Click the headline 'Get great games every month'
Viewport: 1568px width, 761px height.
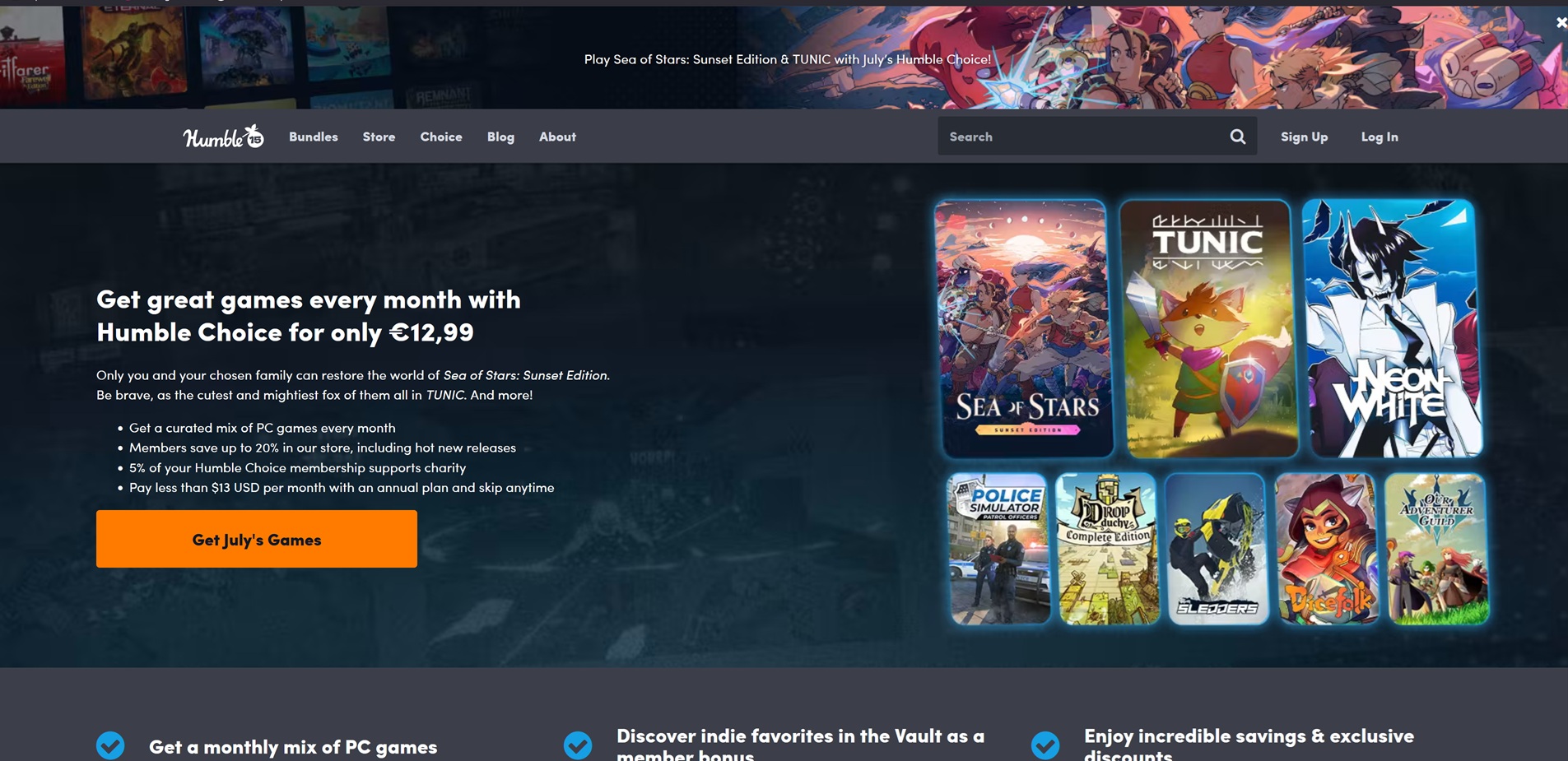click(x=309, y=315)
